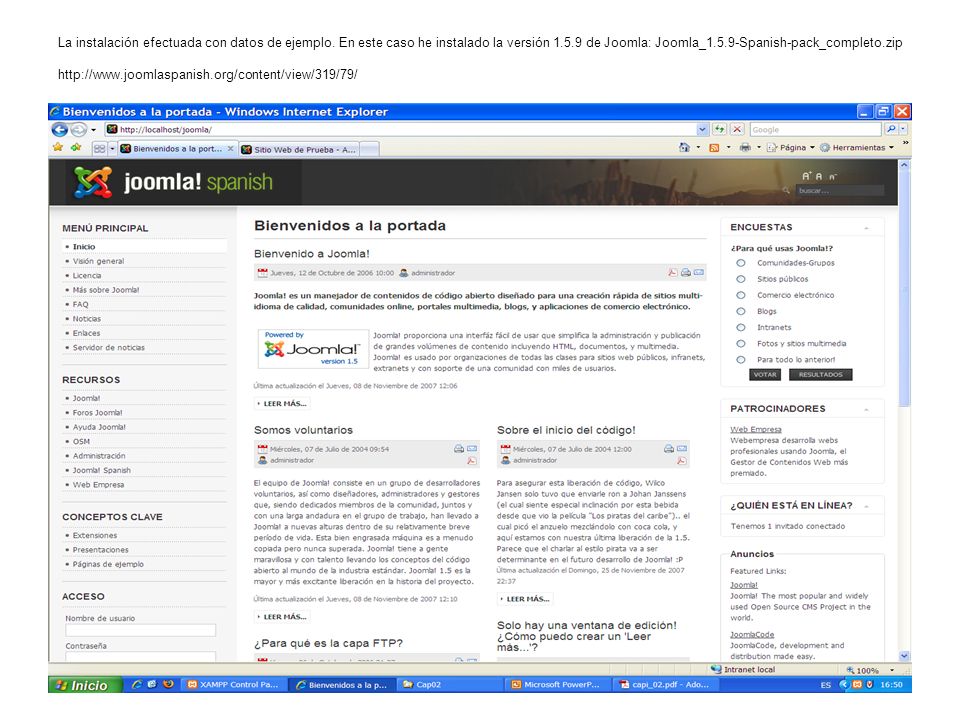The width and height of the screenshot is (960, 720).
Task: Expand the Home button dropdown arrow
Action: coord(698,148)
